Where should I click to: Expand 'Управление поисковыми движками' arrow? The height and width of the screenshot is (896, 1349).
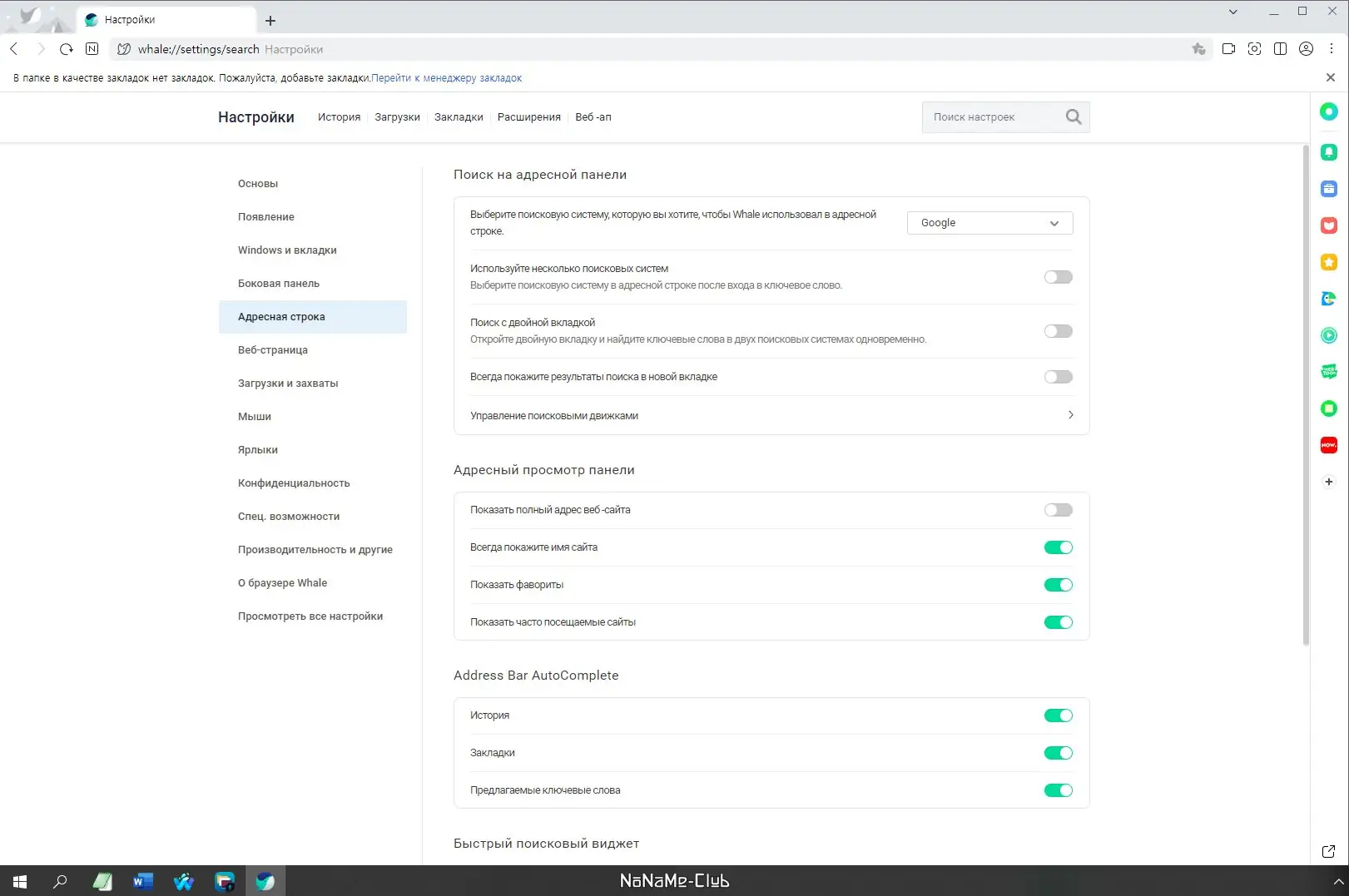(1070, 415)
